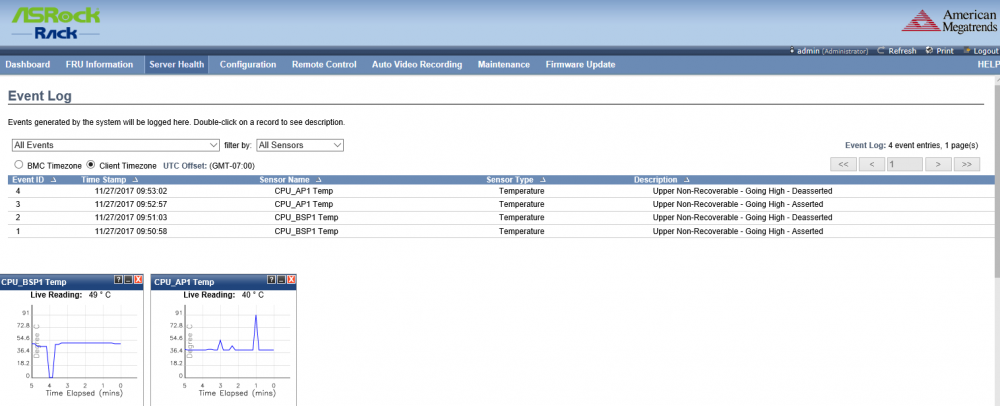This screenshot has width=1000, height=406.
Task: Open FRU Information menu
Action: click(99, 64)
